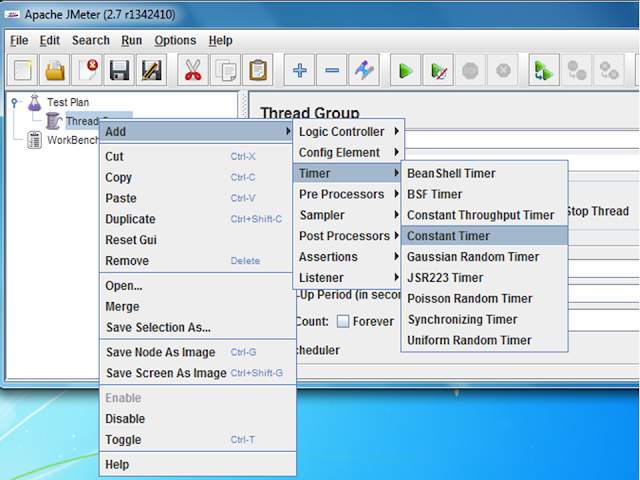The height and width of the screenshot is (480, 640).
Task: Choose Save Node As Image
Action: (x=198, y=352)
